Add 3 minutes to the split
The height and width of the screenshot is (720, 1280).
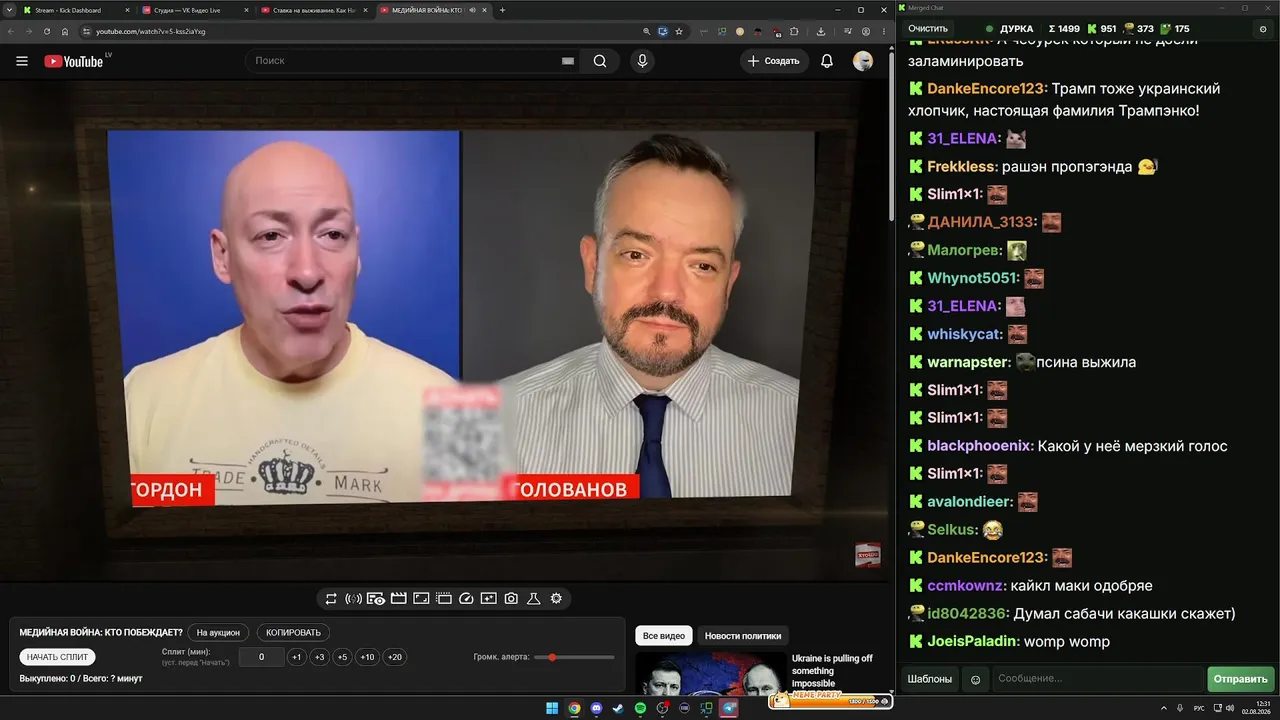[x=319, y=657]
